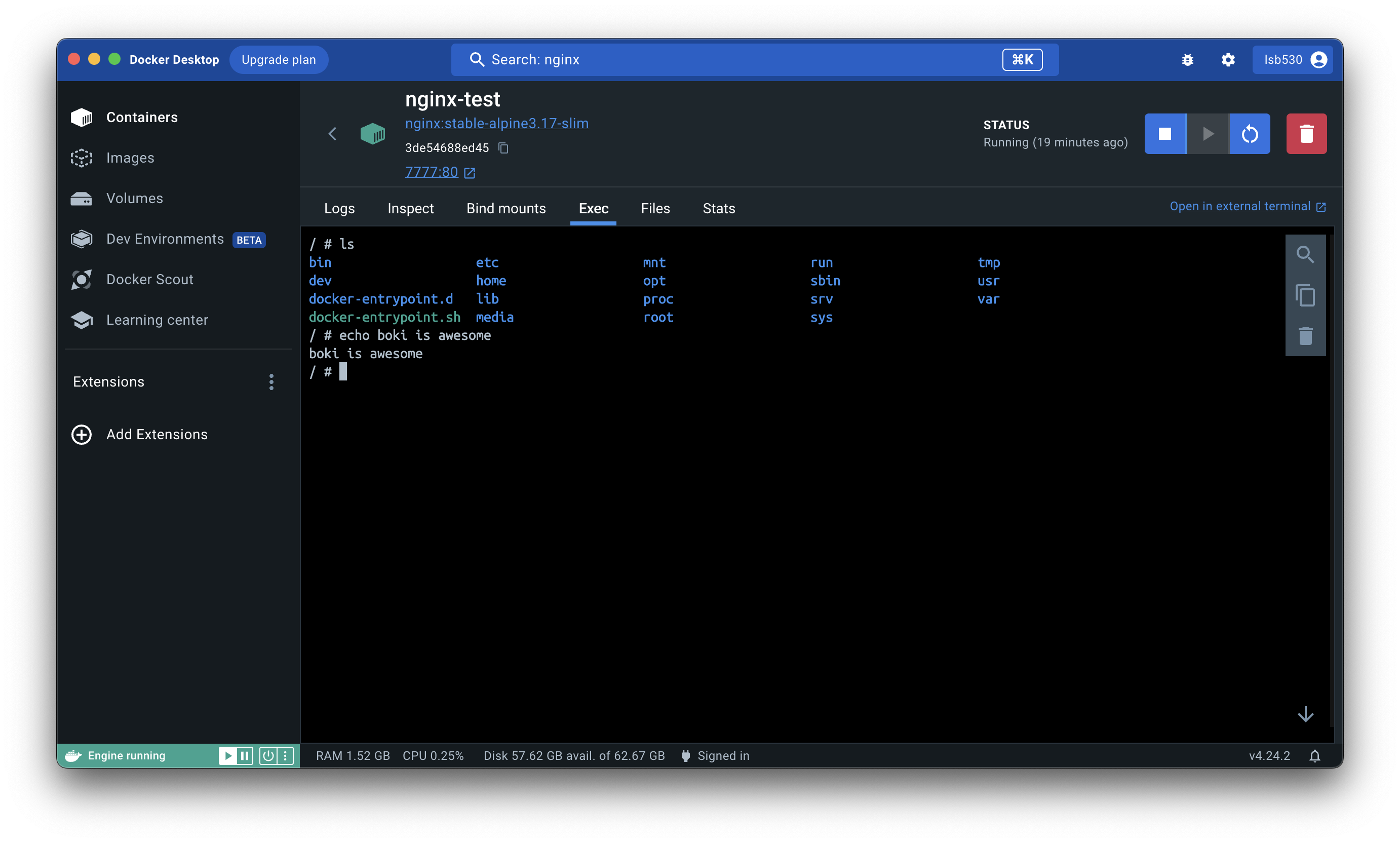1400x843 pixels.
Task: Open the Extensions three-dot menu
Action: point(271,382)
